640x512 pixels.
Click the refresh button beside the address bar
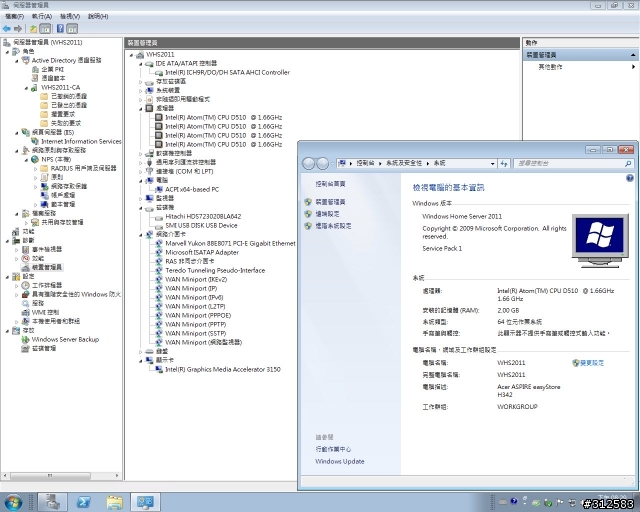(504, 163)
